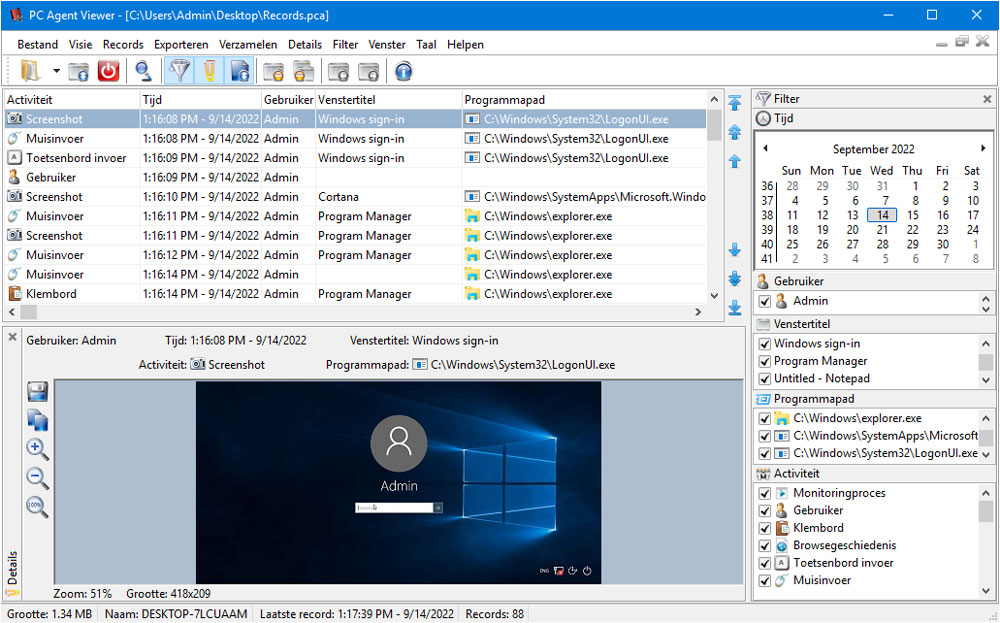Open the Verzamelen menu
The height and width of the screenshot is (623, 1000).
coord(248,45)
